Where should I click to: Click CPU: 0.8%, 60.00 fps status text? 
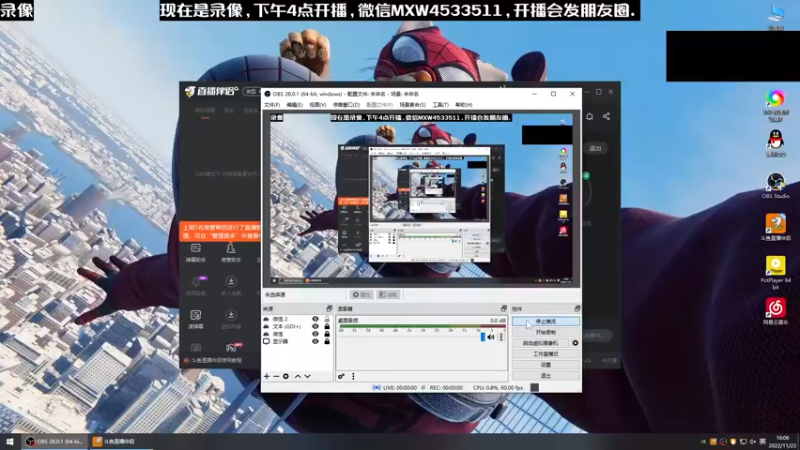[x=497, y=388]
